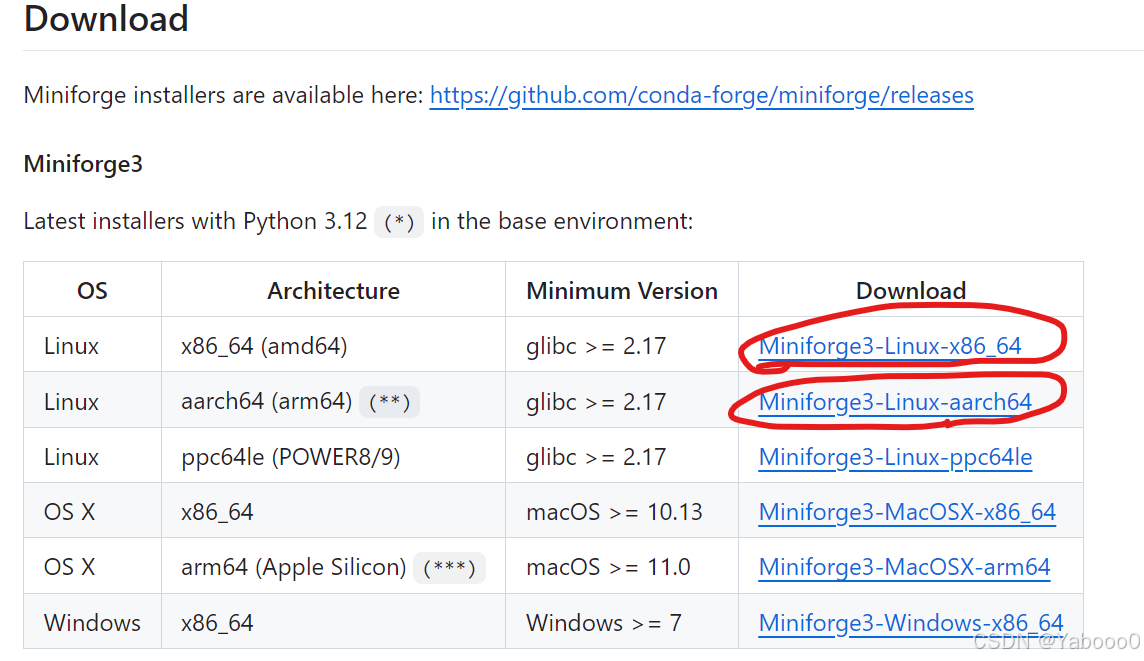Click "glibc >= 2.17" in the aarch64 row
This screenshot has height=661, width=1144.
pyautogui.click(x=596, y=402)
